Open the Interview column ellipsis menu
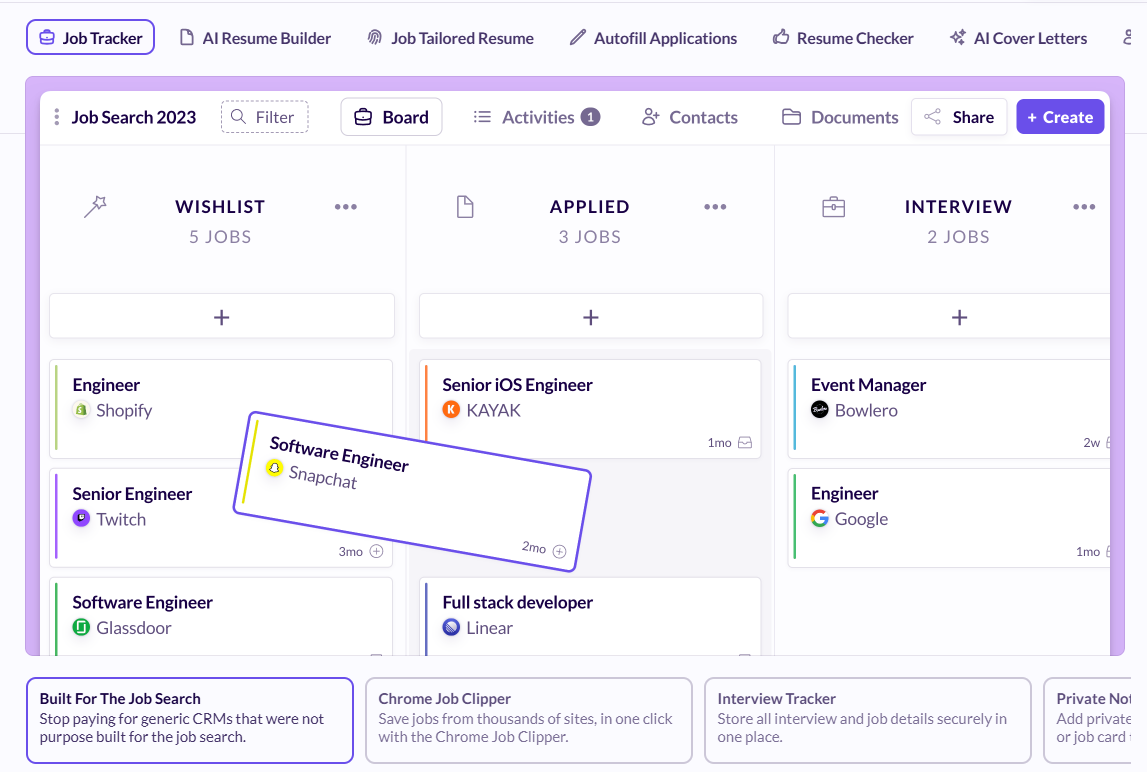1147x772 pixels. point(1084,206)
